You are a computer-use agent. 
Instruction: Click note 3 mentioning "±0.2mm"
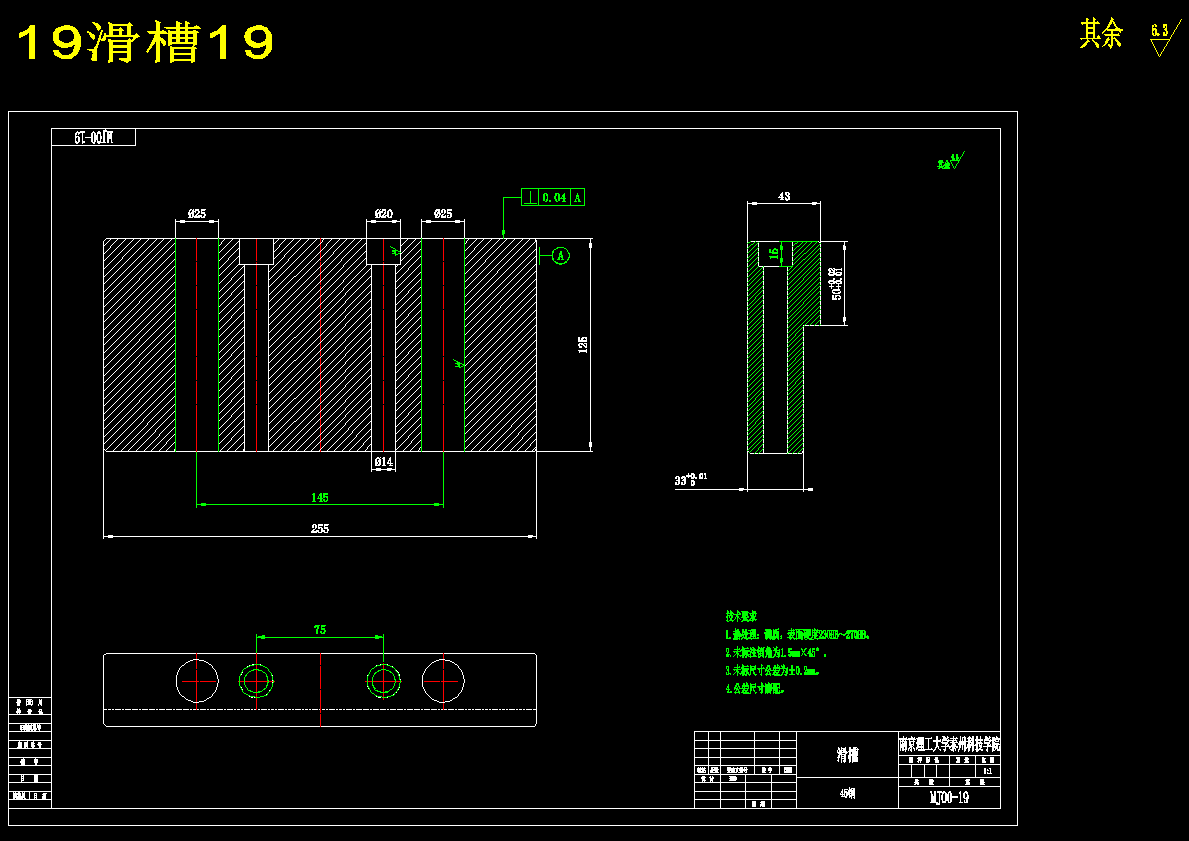[x=772, y=670]
